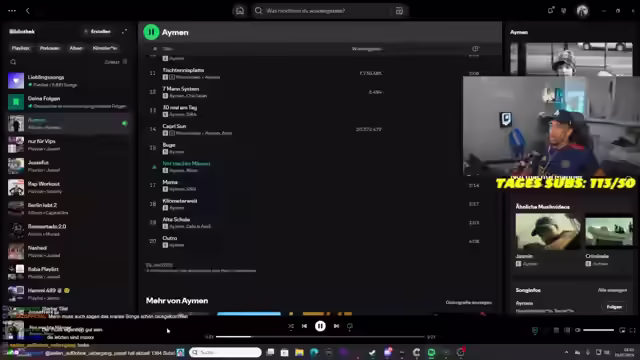
Task: Open the browse icon in search bar
Action: click(x=399, y=11)
